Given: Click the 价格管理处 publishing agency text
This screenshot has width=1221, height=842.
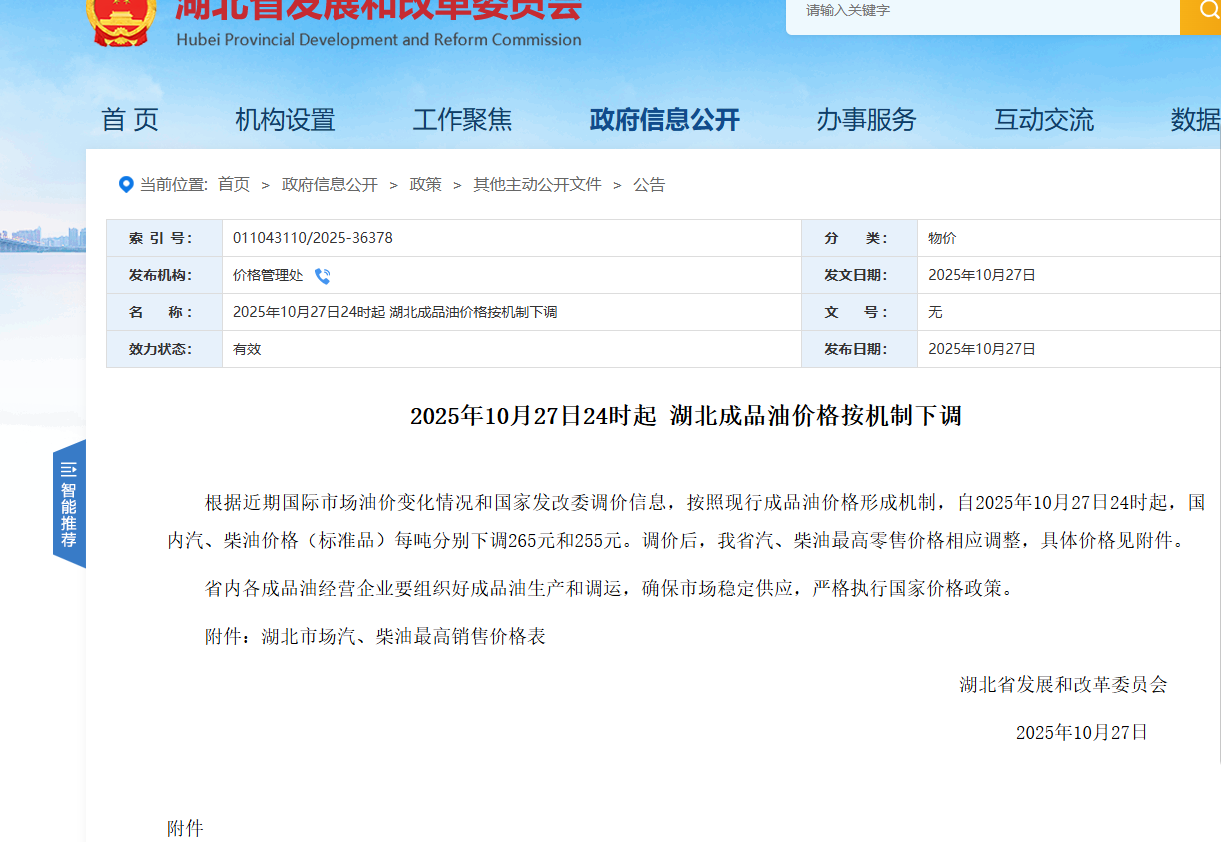Looking at the screenshot, I should 268,275.
